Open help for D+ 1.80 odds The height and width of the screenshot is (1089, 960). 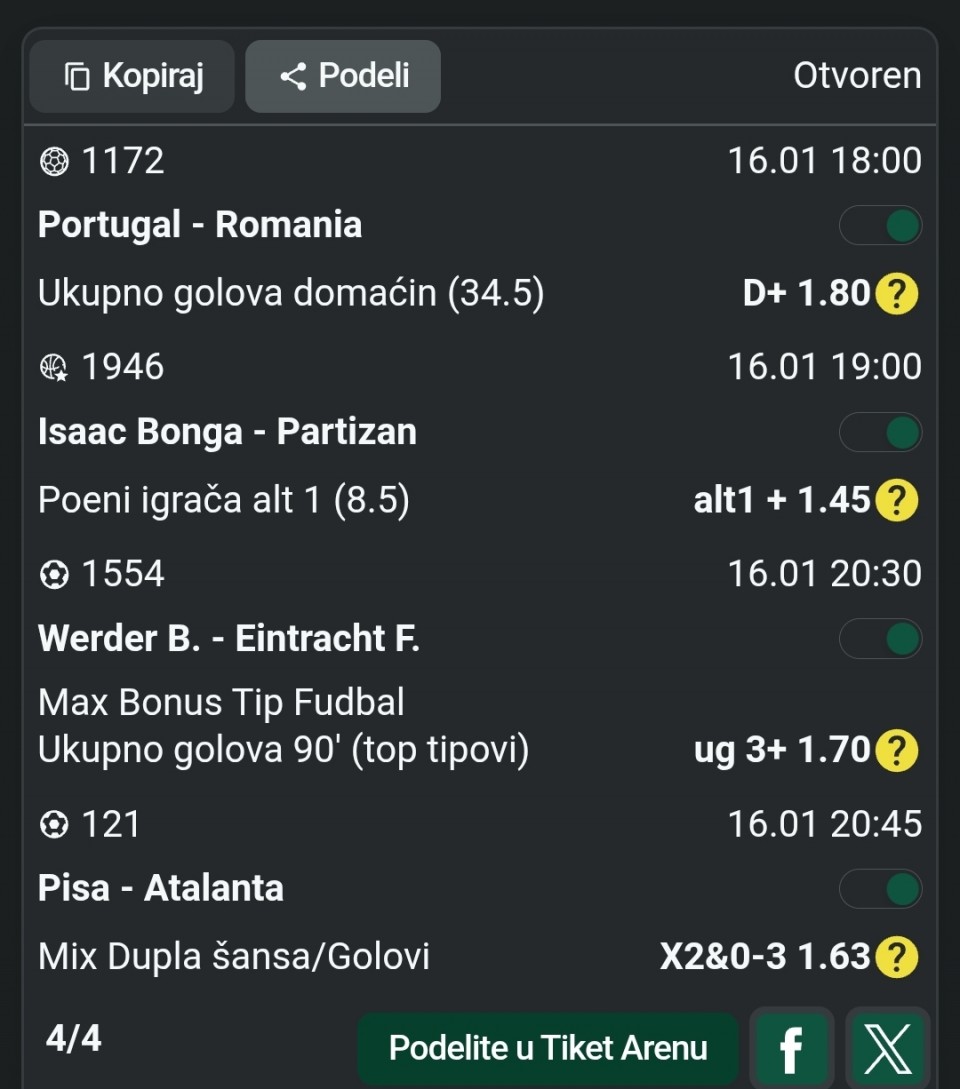[x=896, y=294]
